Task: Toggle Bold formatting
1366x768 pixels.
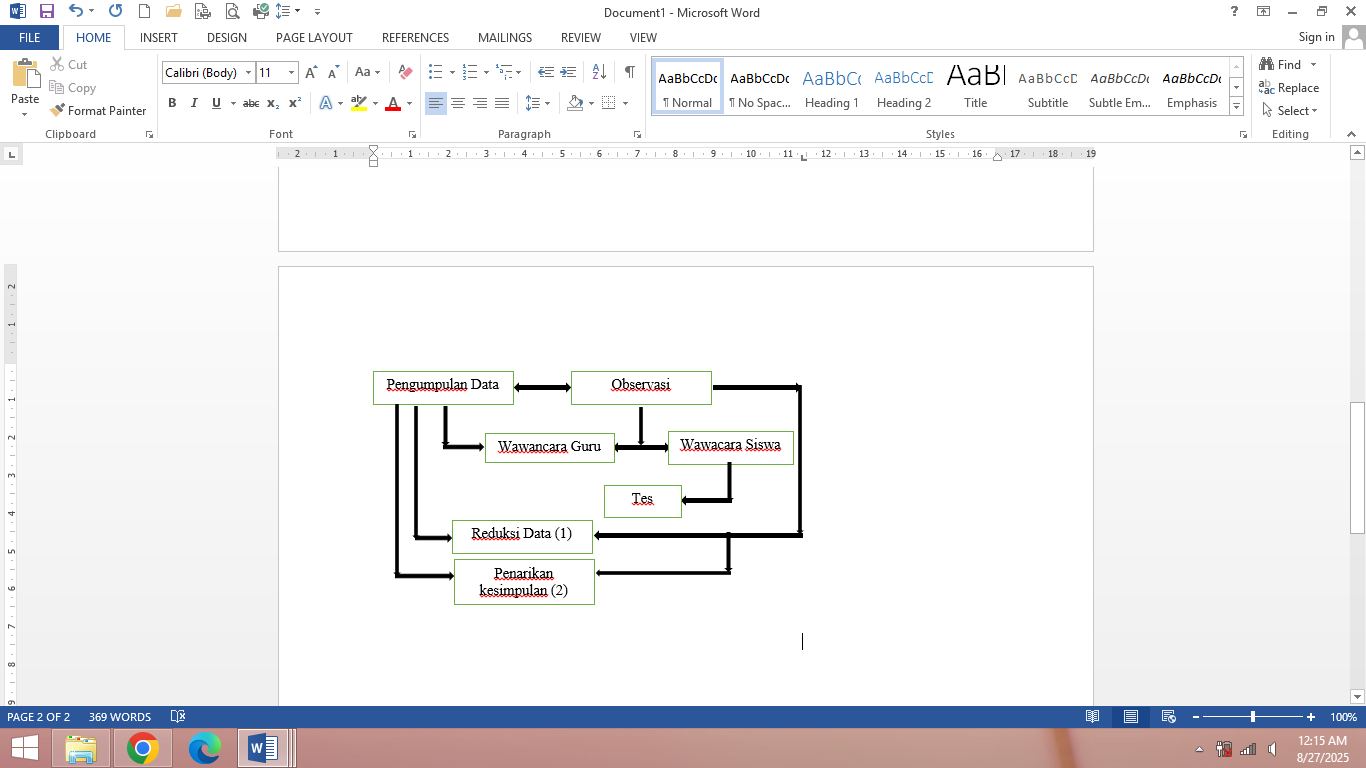Action: pyautogui.click(x=172, y=103)
